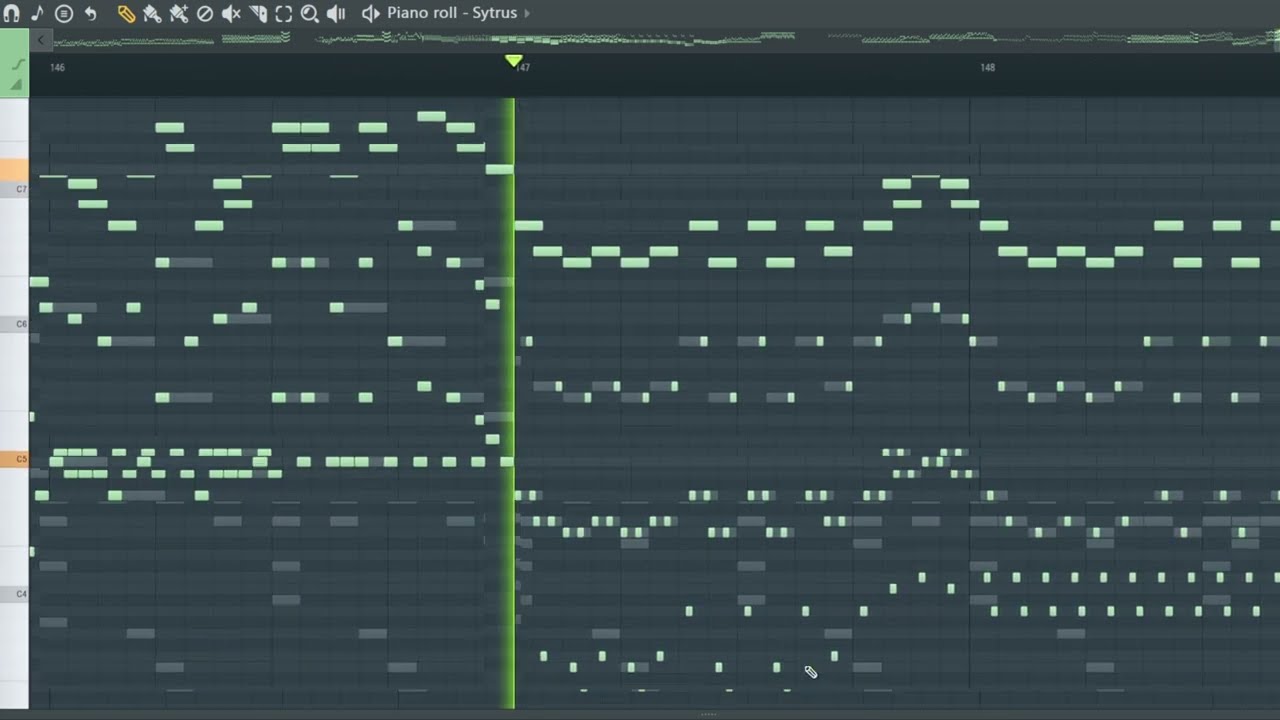Select the Paint brush tool
The width and height of the screenshot is (1280, 720).
[152, 13]
